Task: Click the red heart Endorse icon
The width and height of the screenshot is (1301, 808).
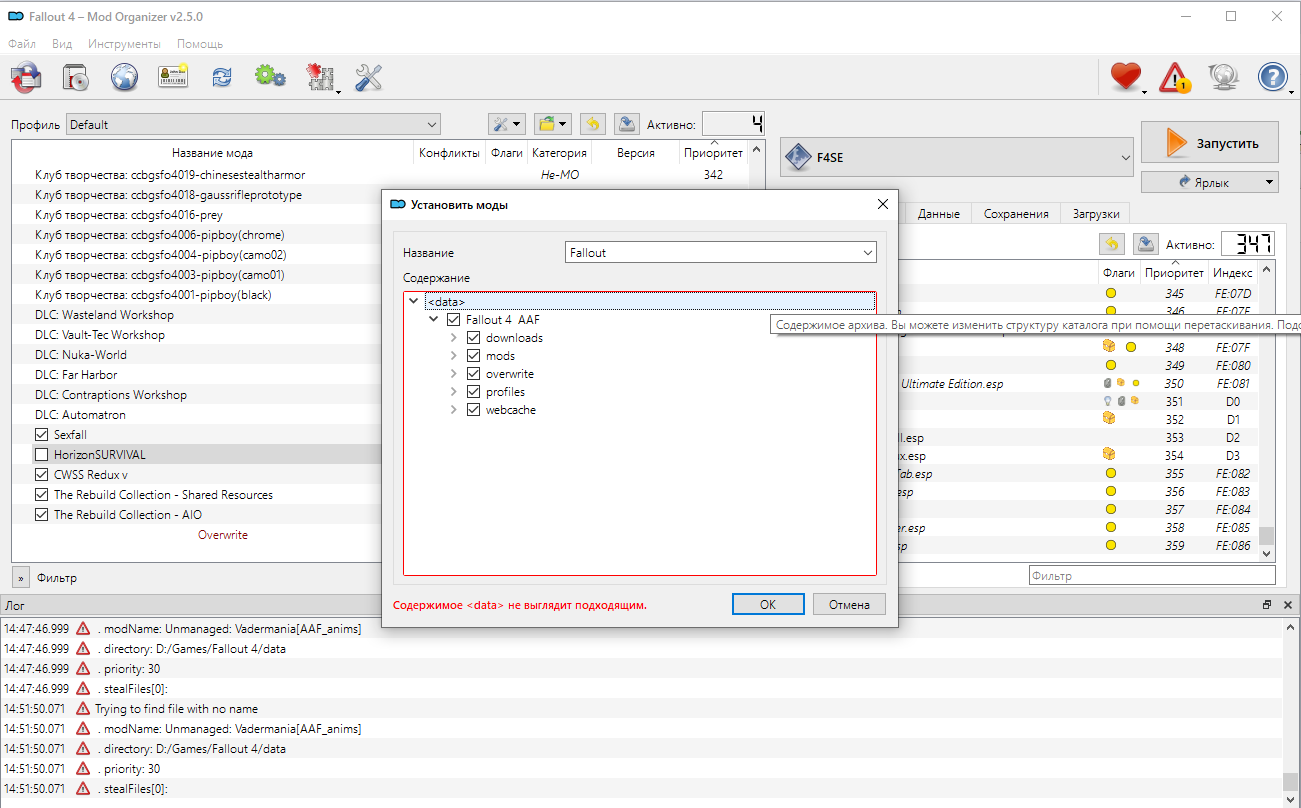Action: click(x=1126, y=77)
